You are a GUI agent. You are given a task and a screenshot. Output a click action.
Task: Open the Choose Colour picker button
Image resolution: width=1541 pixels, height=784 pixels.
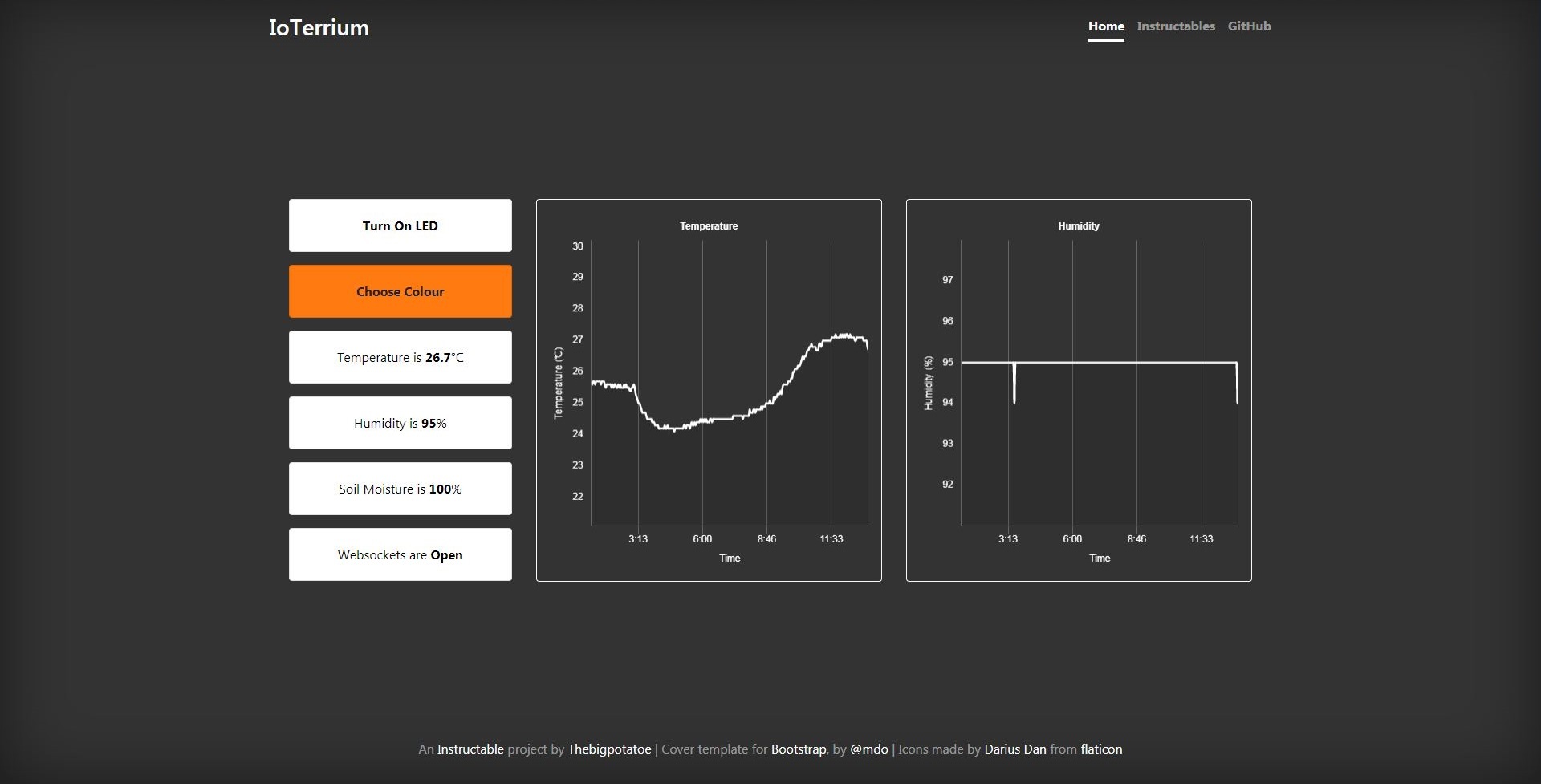400,291
